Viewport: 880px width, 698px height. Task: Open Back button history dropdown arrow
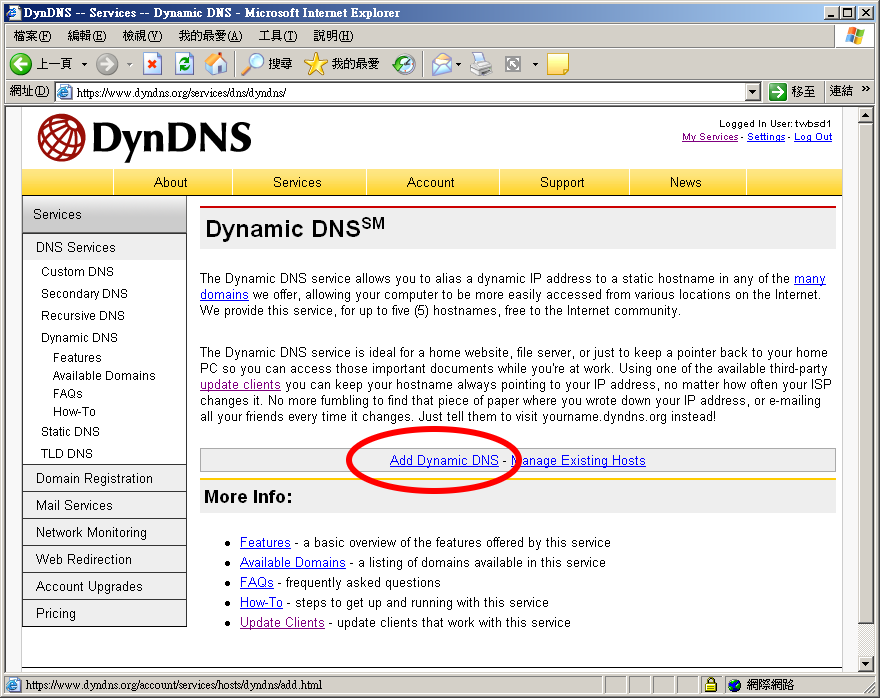[84, 65]
